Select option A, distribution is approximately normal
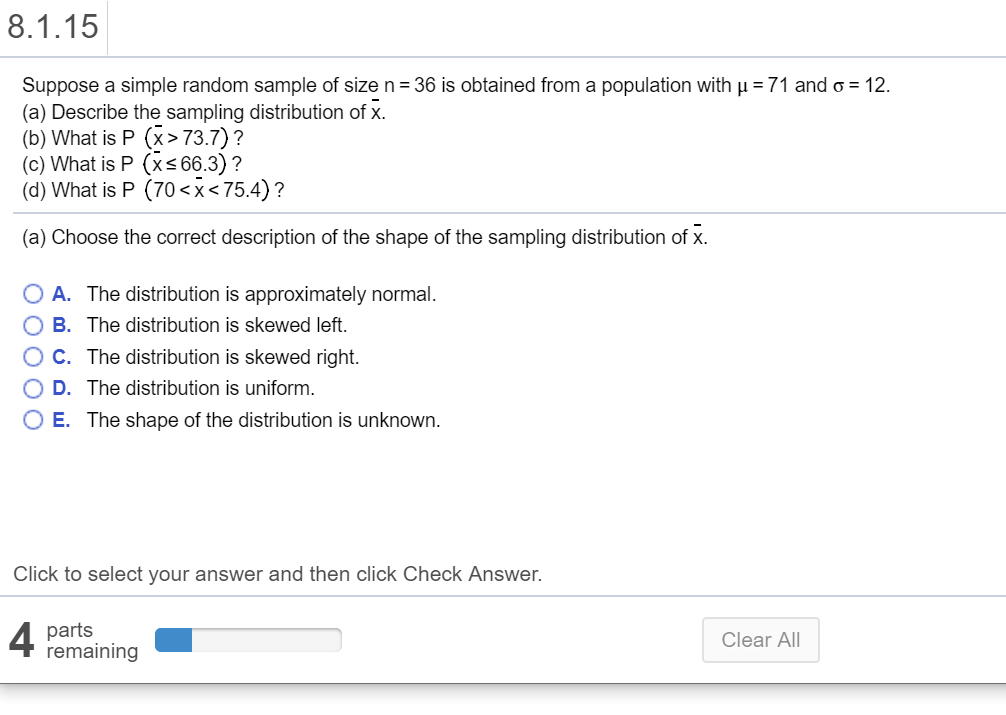The width and height of the screenshot is (1006, 715). [x=33, y=293]
